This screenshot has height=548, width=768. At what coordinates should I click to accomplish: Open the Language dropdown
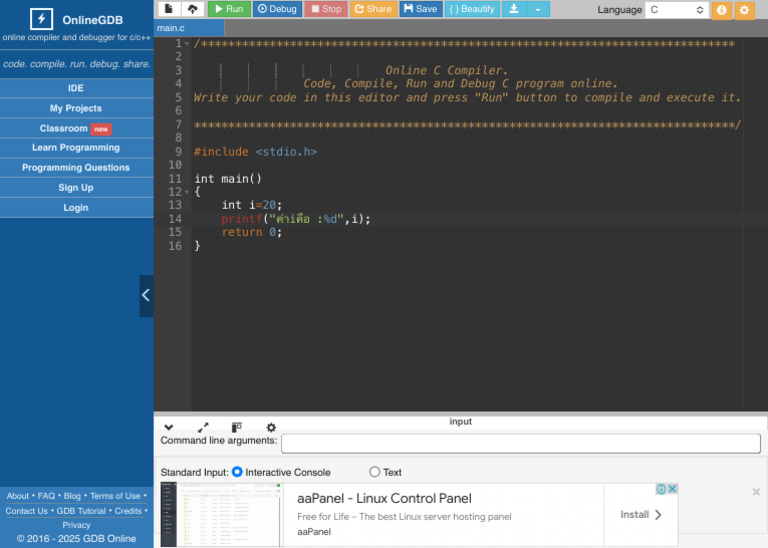pyautogui.click(x=676, y=10)
